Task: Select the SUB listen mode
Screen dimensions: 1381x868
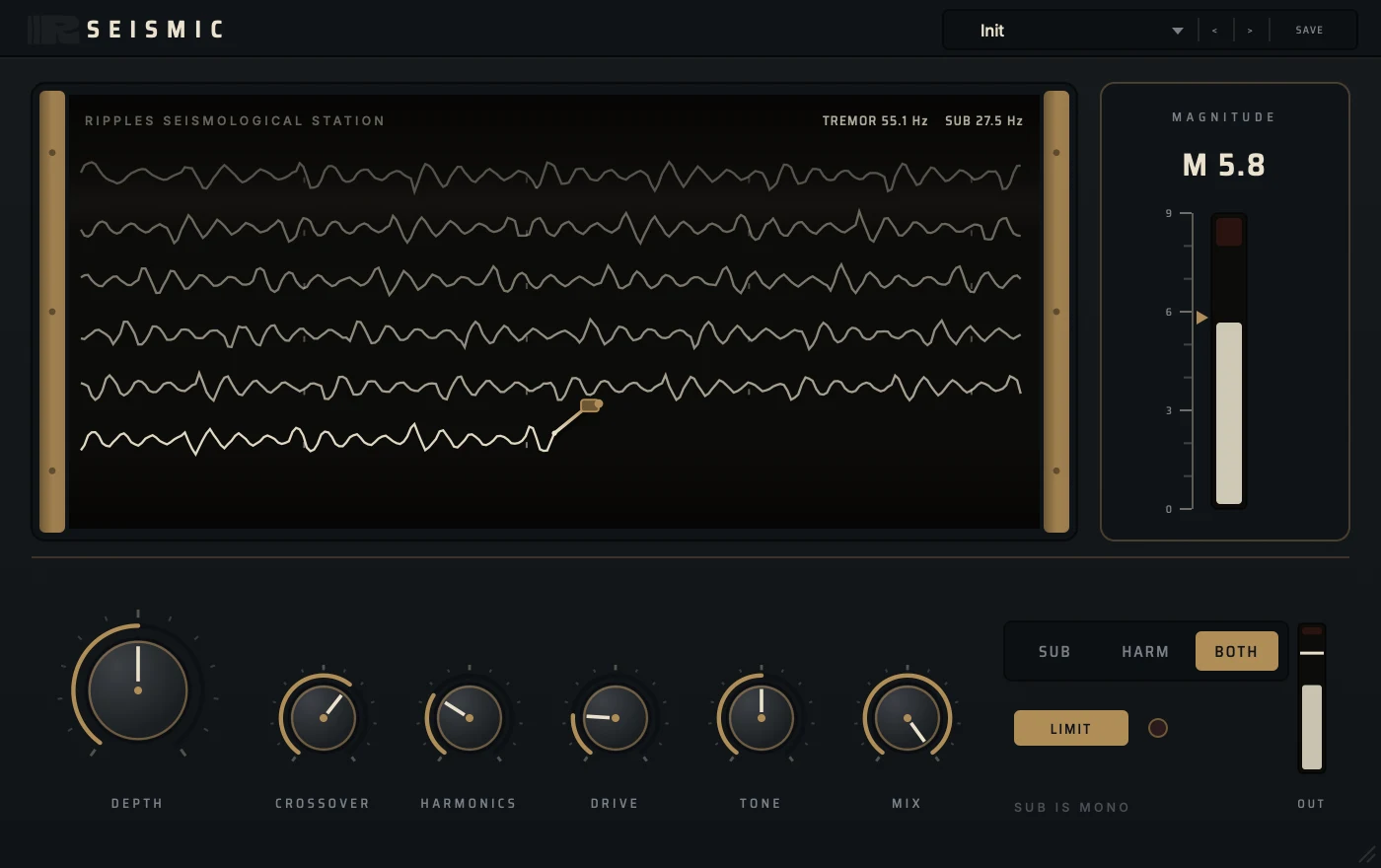Action: (1054, 651)
